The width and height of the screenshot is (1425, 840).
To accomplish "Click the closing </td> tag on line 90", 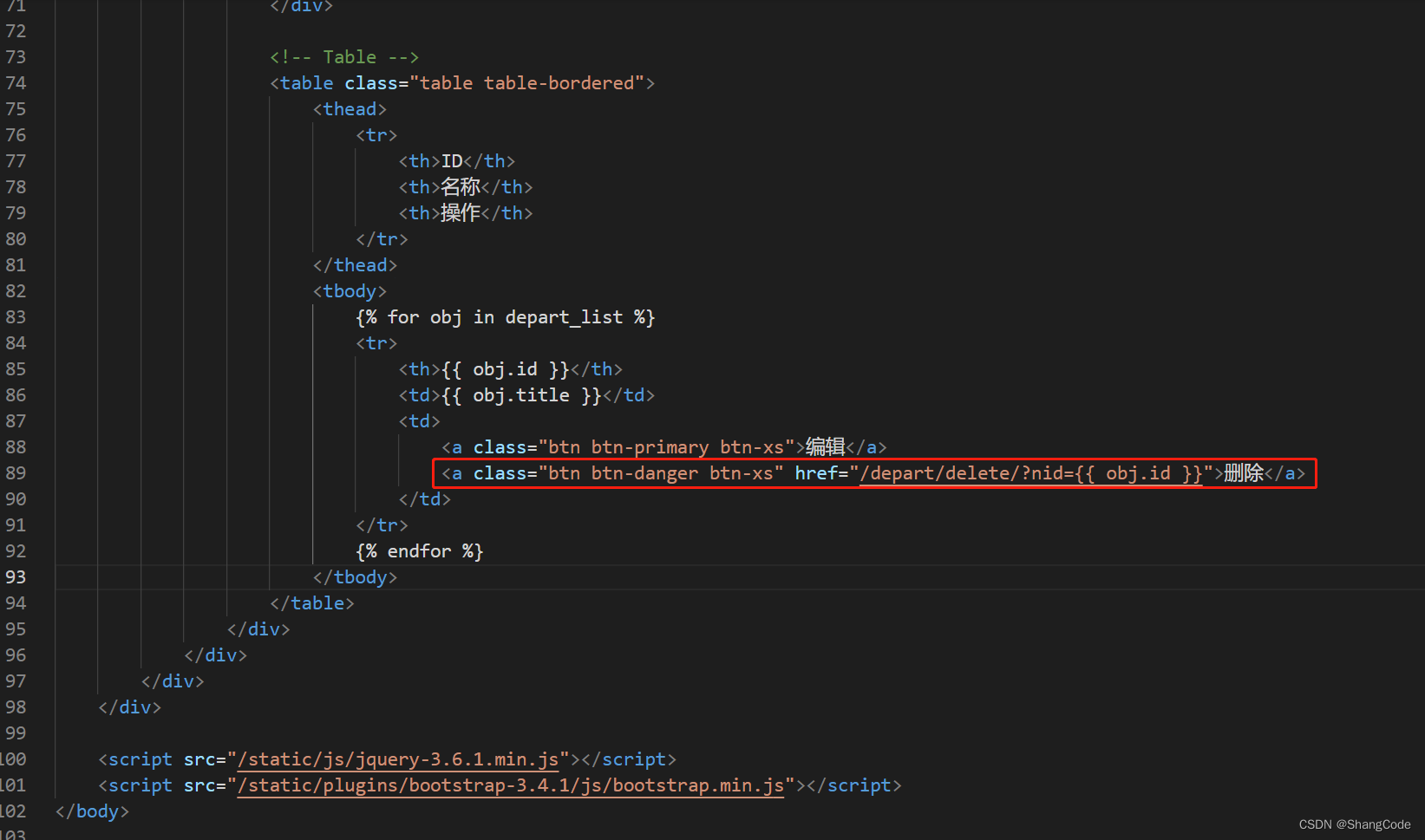I will coord(425,499).
